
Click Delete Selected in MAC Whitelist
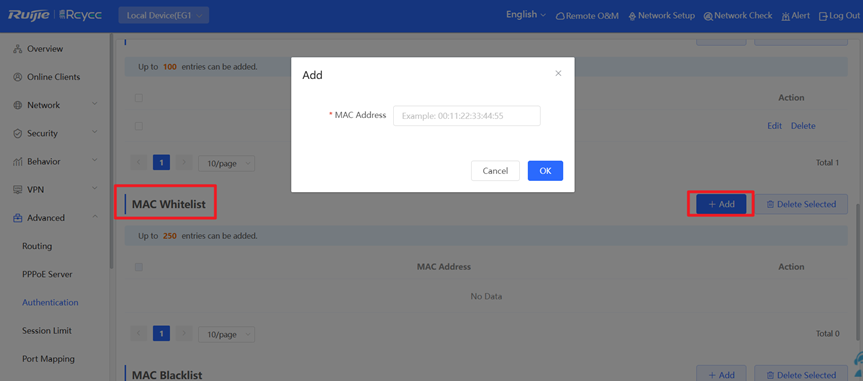[801, 204]
